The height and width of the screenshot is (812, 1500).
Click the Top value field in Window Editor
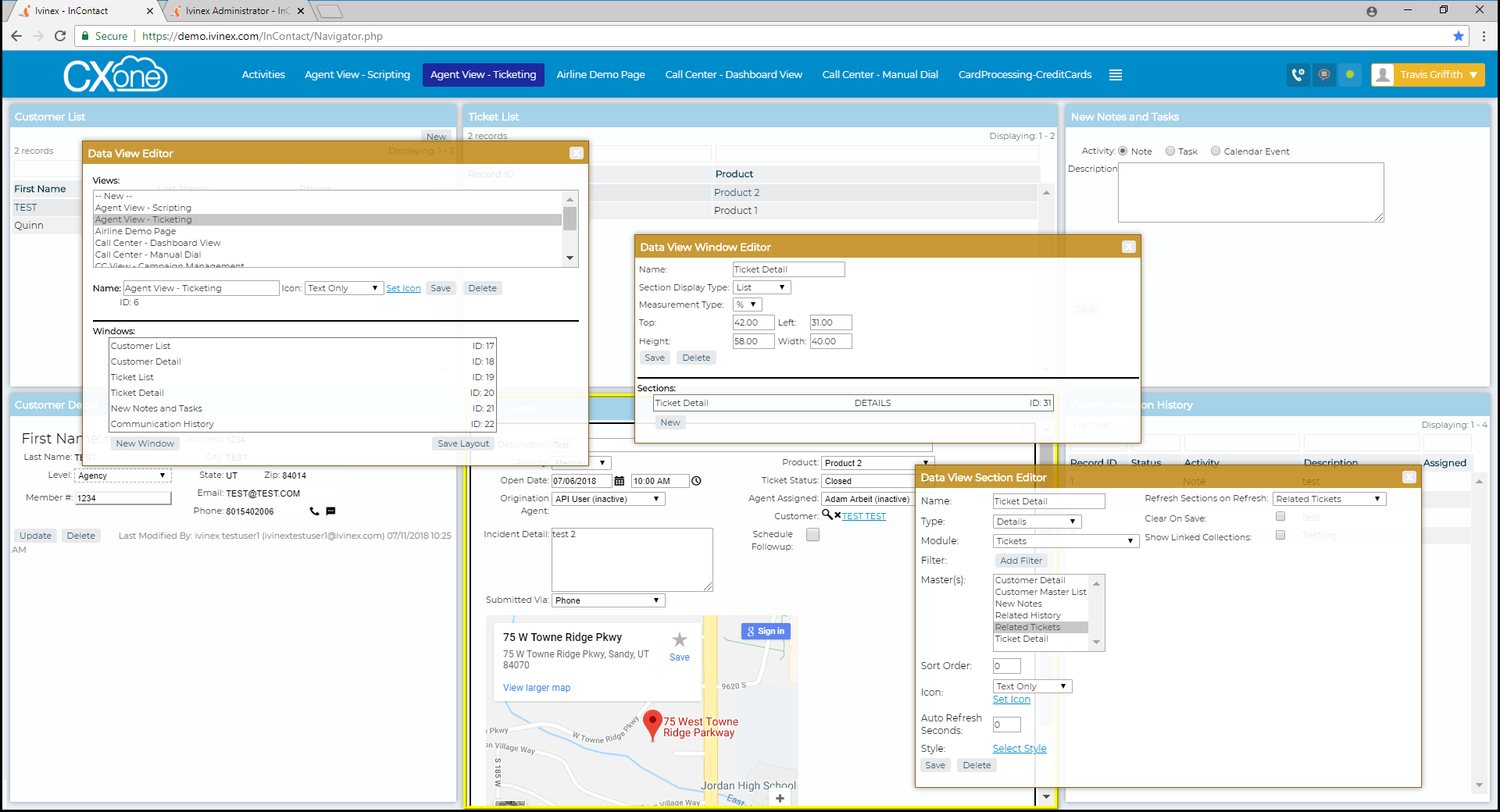pyautogui.click(x=753, y=322)
